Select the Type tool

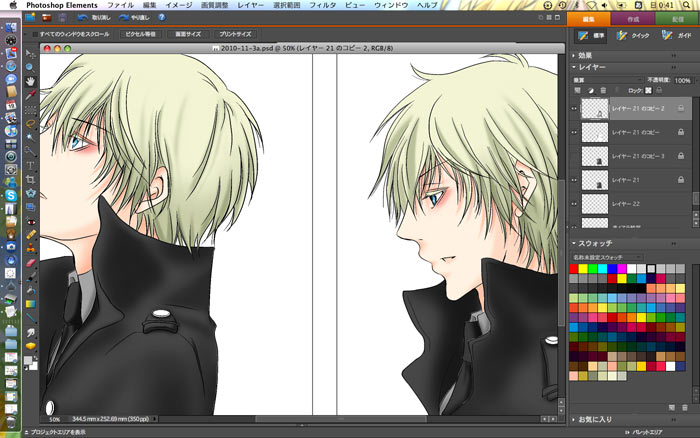point(30,165)
